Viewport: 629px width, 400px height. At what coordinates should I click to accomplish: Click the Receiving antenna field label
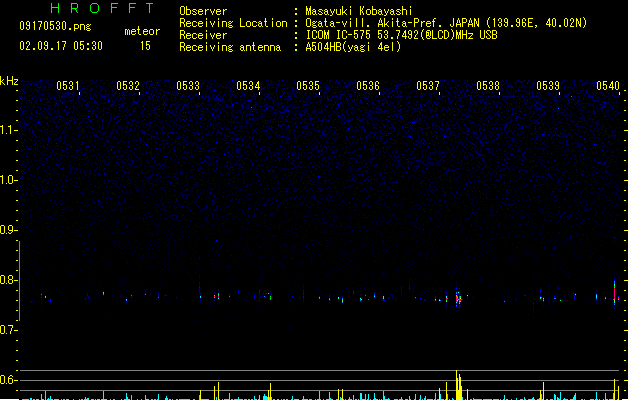point(230,47)
